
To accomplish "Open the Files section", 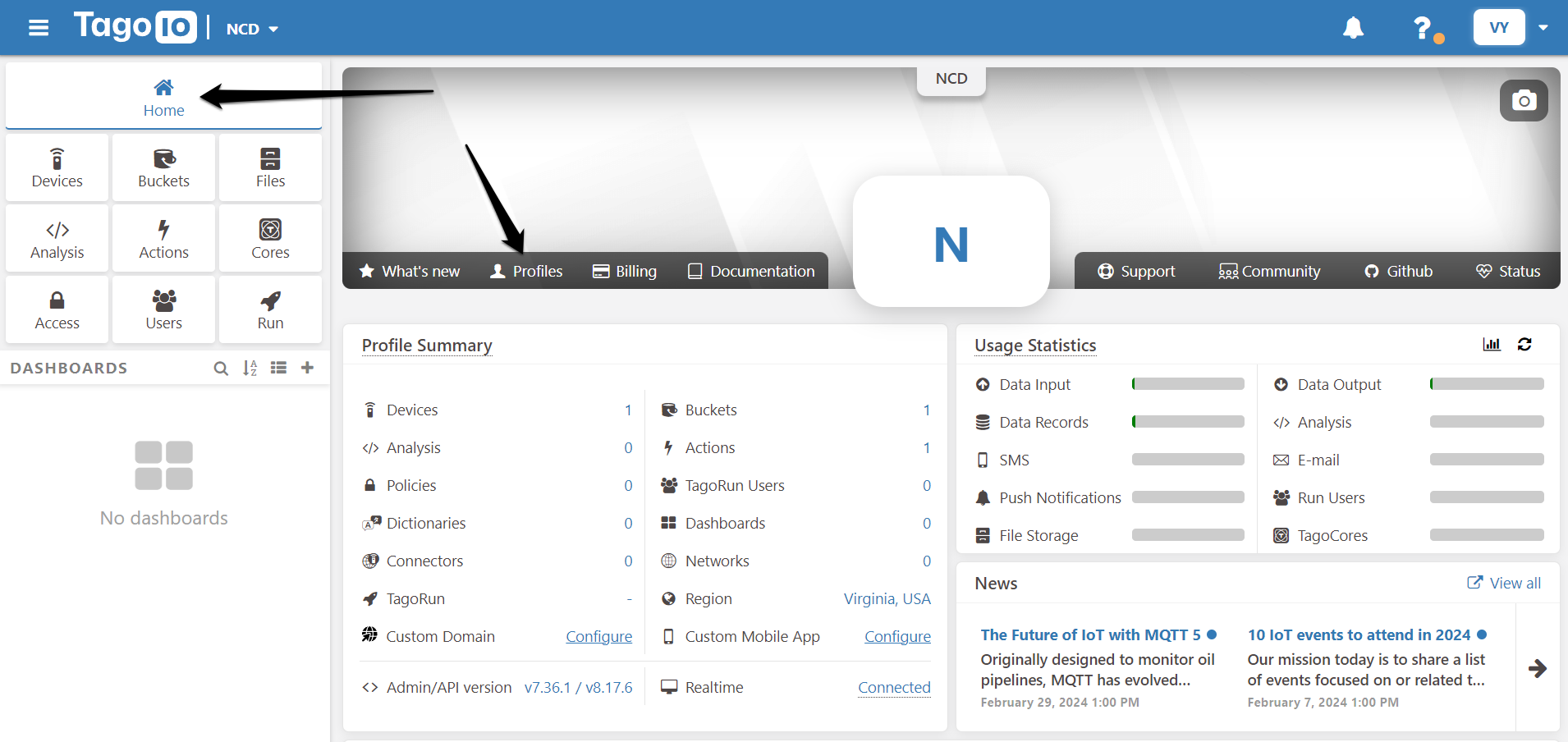I will 269,167.
